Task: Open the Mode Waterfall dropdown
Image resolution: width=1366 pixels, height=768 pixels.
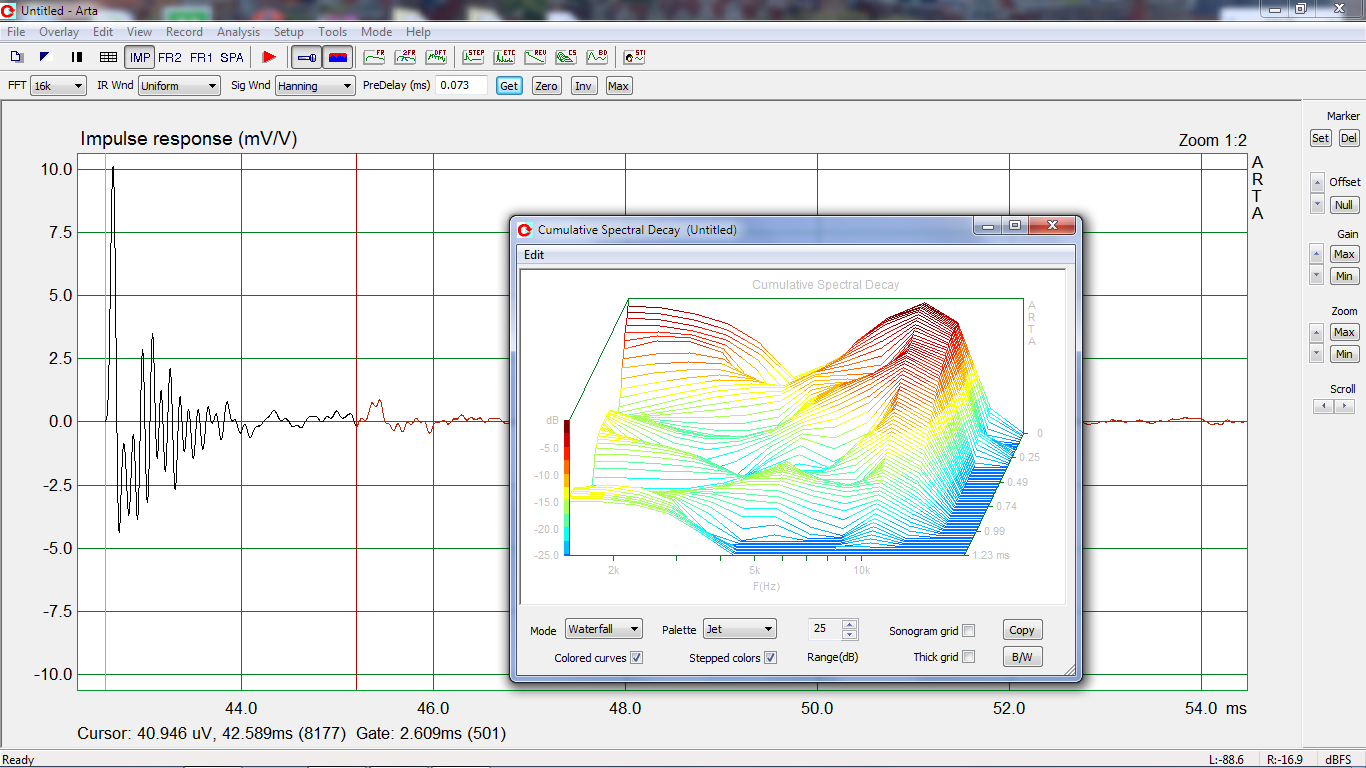Action: pos(603,629)
